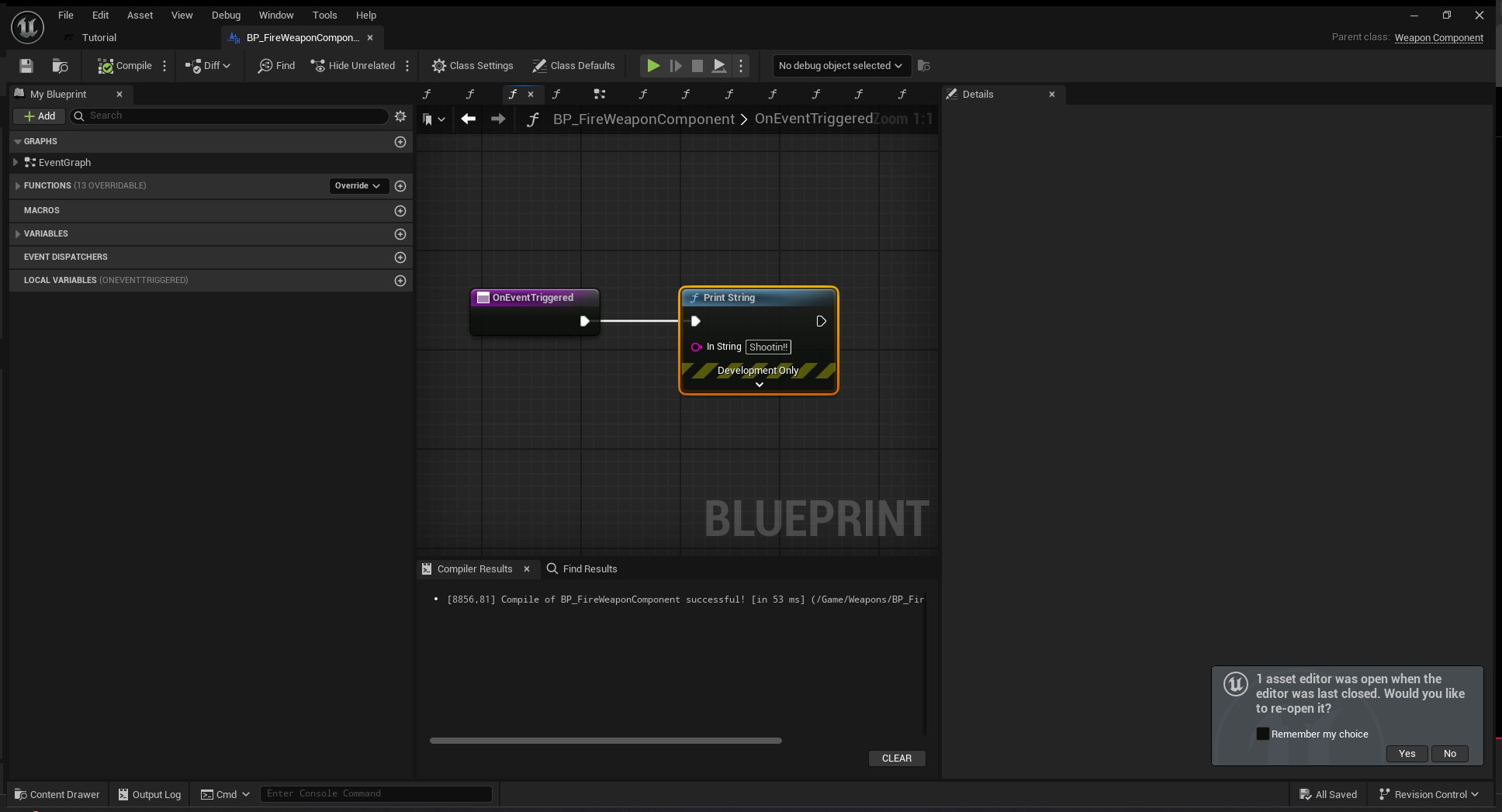Switch to the Find Results tab
The height and width of the screenshot is (812, 1502).
click(x=582, y=568)
